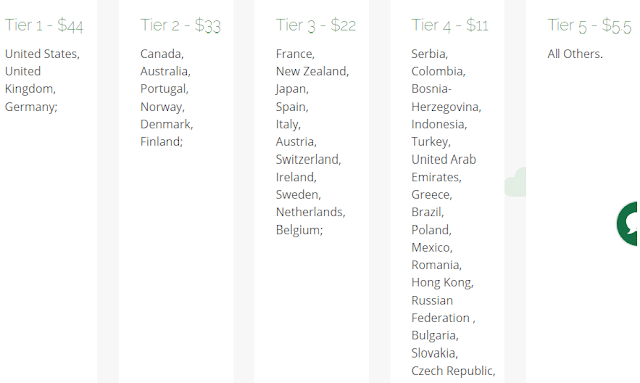This screenshot has height=383, width=640.
Task: Click United Arab Emirates entry
Action: click(x=444, y=168)
